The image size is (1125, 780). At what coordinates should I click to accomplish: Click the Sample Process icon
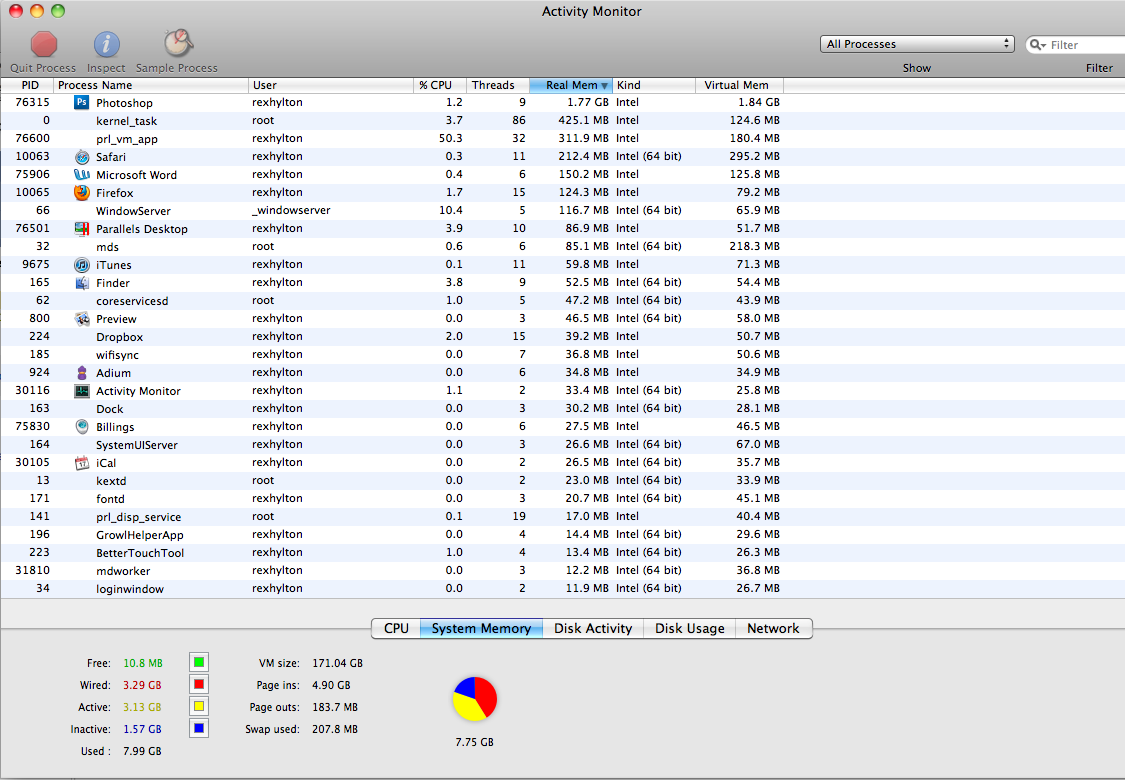177,44
